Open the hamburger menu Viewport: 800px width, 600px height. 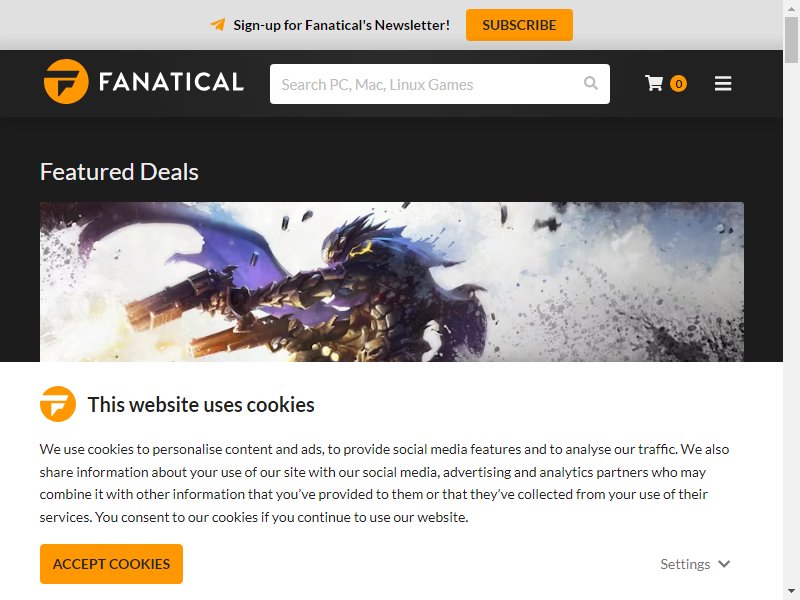coord(722,83)
